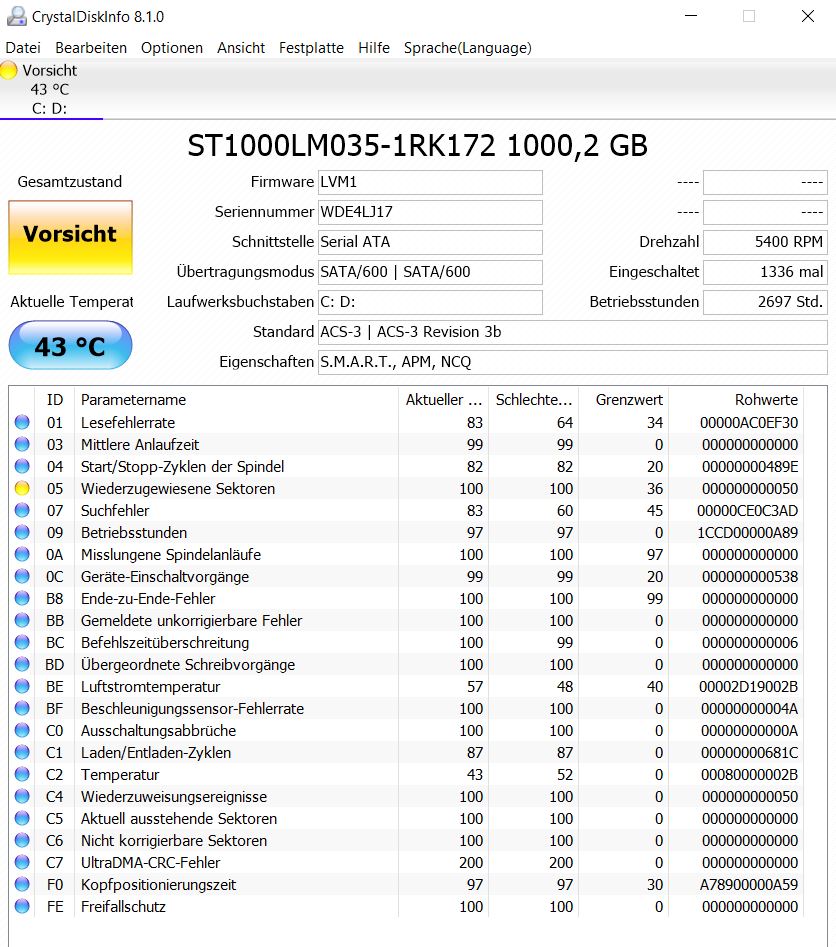The image size is (836, 947).
Task: Click the Standard field ACS-3 Revision 3b
Action: 573,332
